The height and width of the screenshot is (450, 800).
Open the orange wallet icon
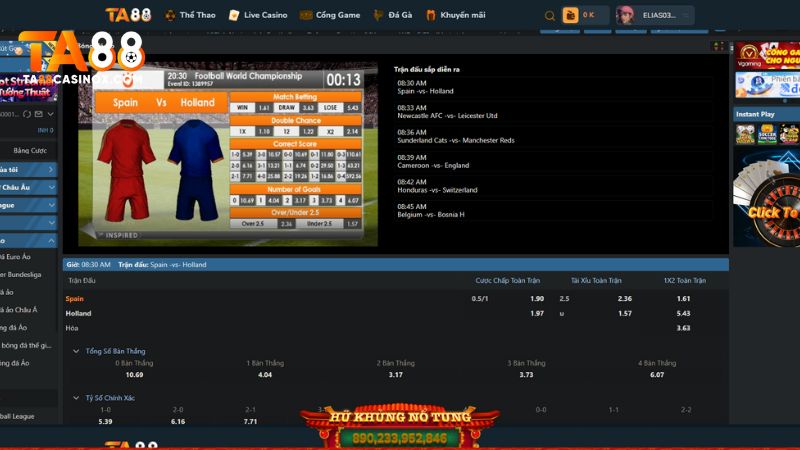(x=570, y=15)
